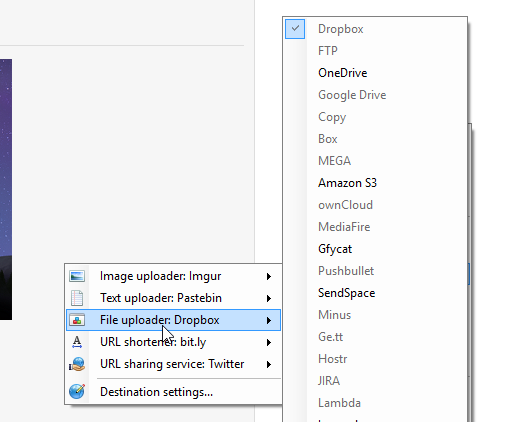This screenshot has width=528, height=422.
Task: Pick Minus from the uploader list
Action: (375, 315)
